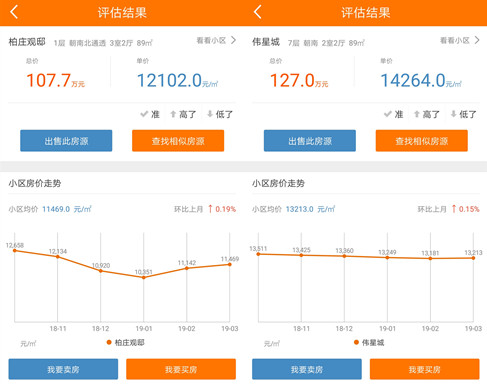Click the 127.0万元 total price
Screen dimensions: 487x384
click(x=299, y=80)
